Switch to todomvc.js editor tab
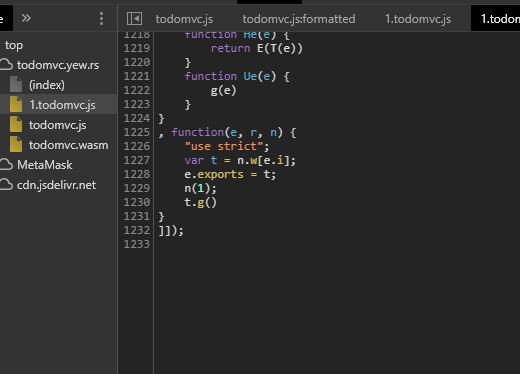 pos(184,19)
